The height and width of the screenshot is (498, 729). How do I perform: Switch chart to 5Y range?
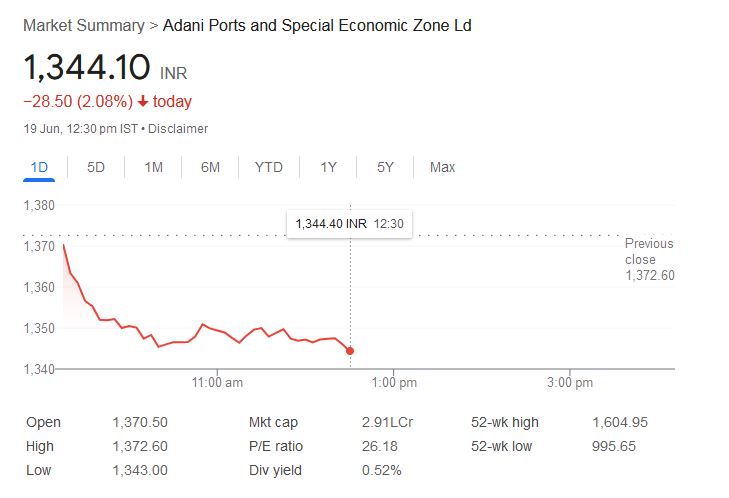coord(385,167)
